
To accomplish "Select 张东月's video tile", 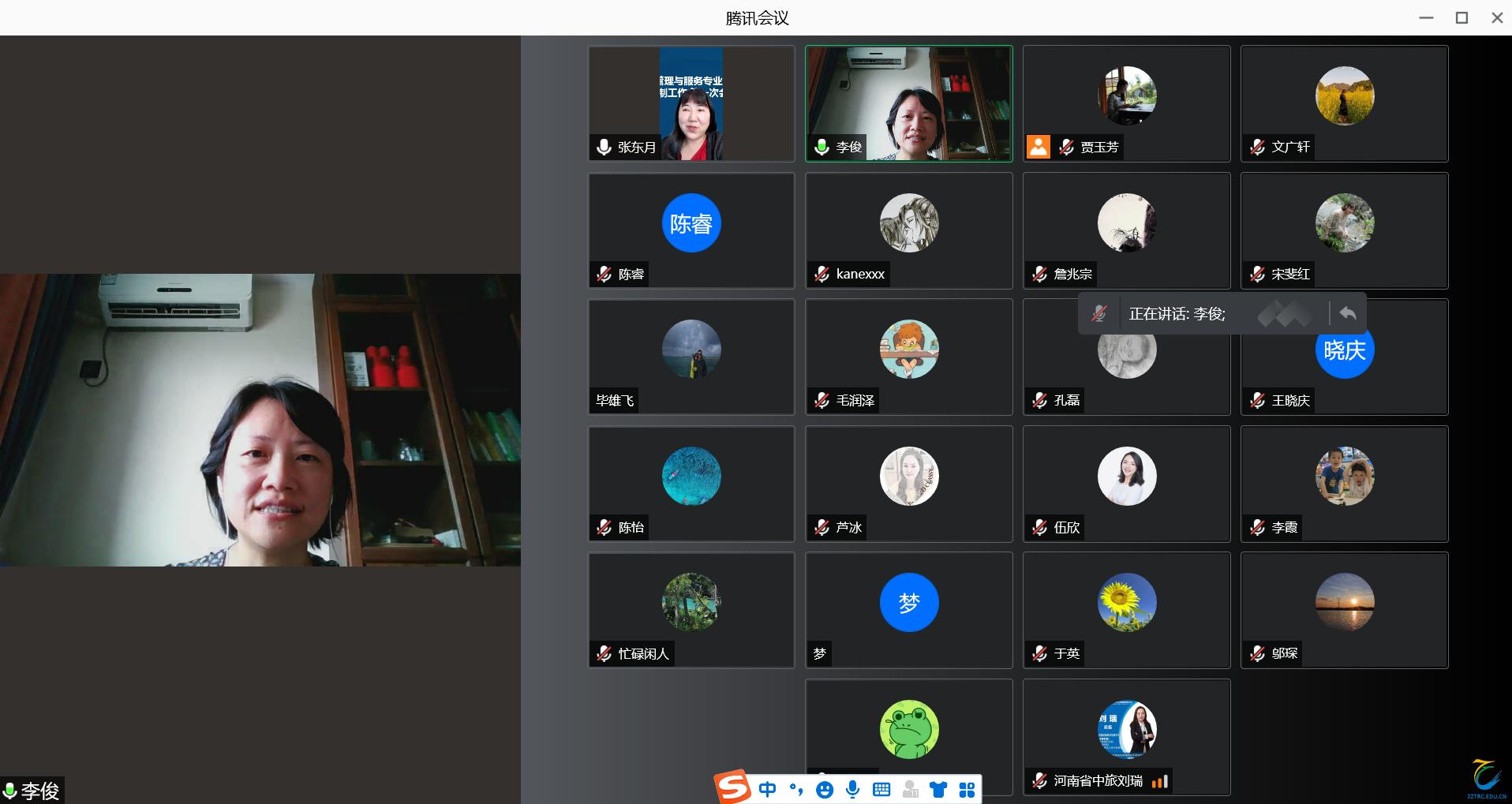I will point(691,103).
